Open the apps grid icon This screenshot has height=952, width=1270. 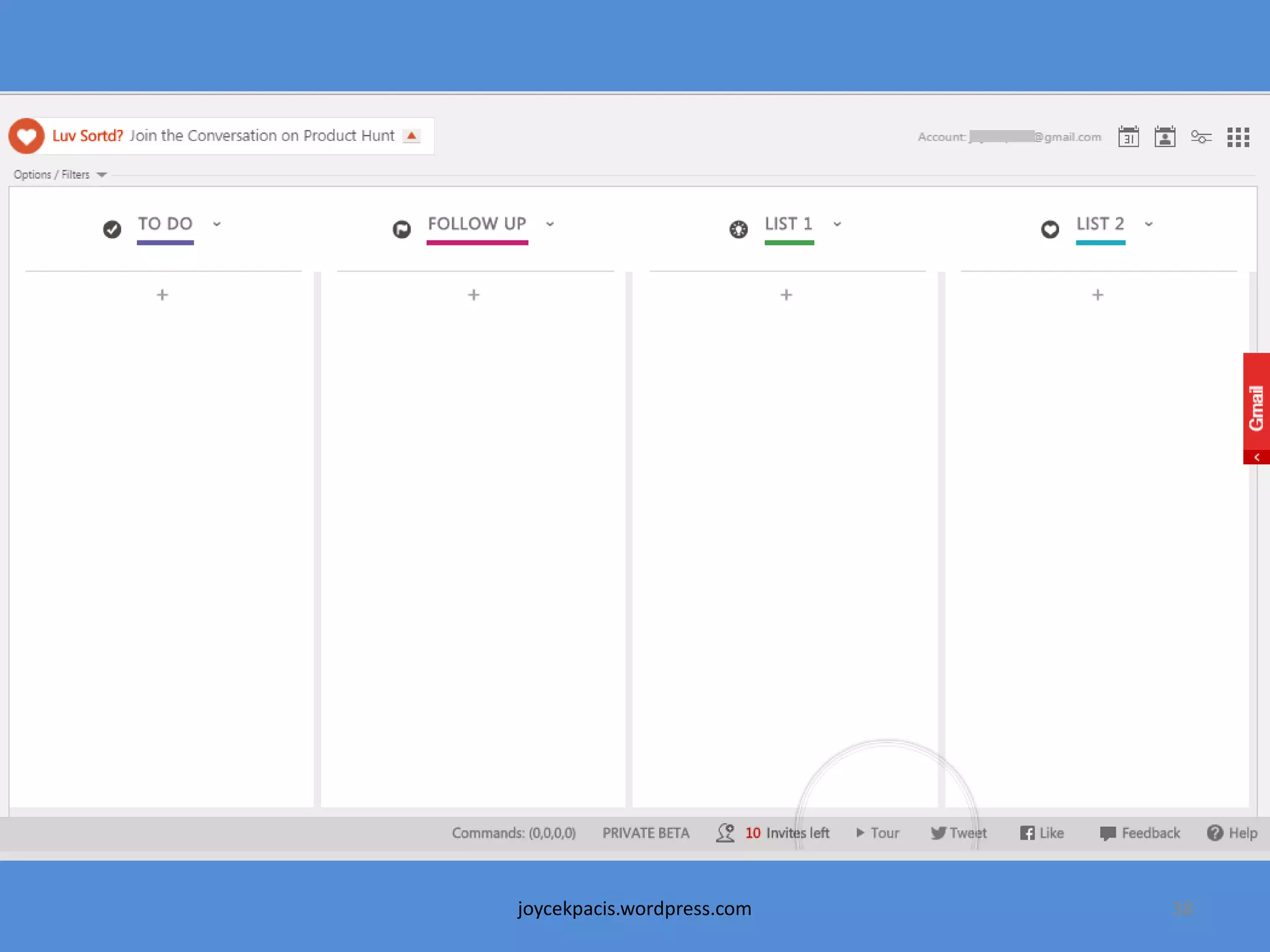(1238, 137)
